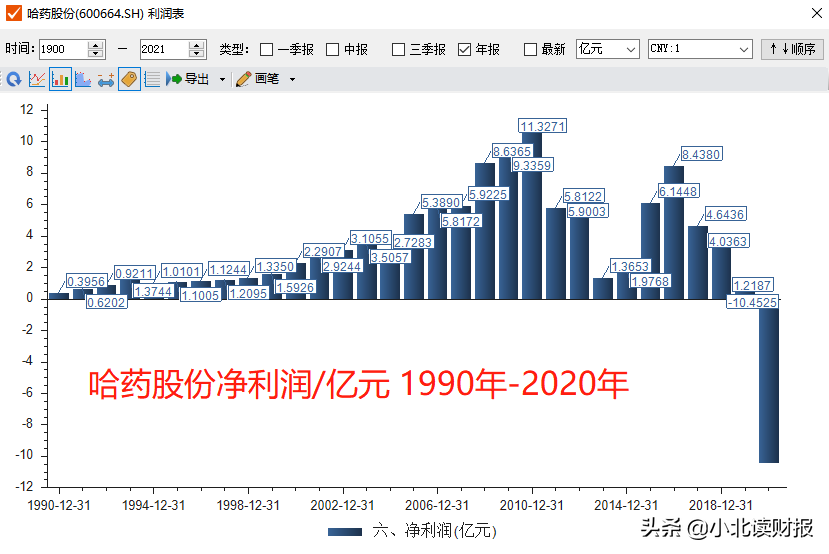Viewport: 829px width, 554px height.
Task: Click the data label 1.5926
Action: coord(296,288)
